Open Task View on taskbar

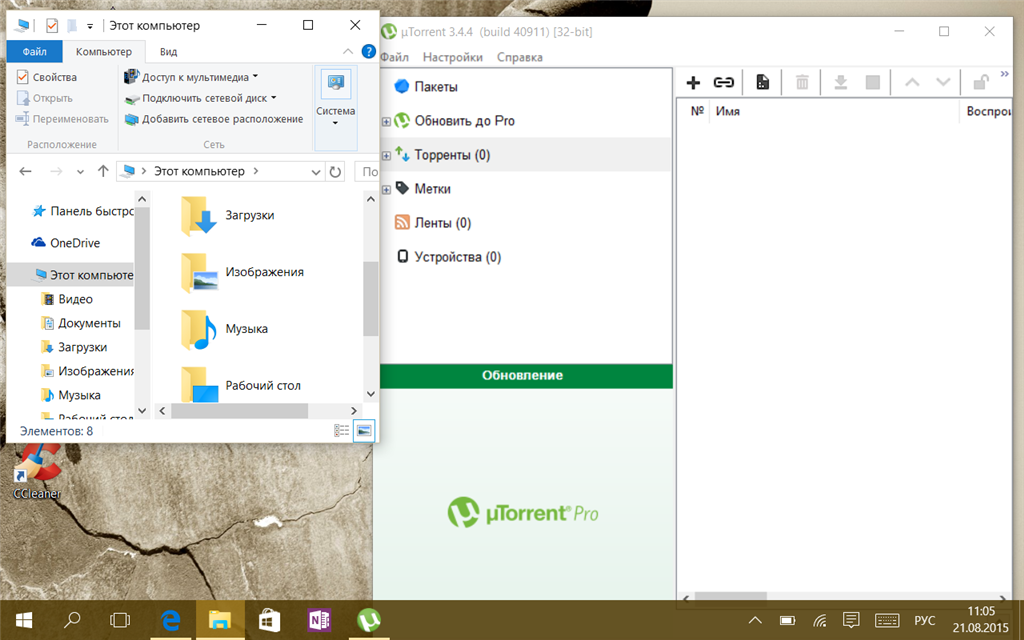click(x=120, y=620)
